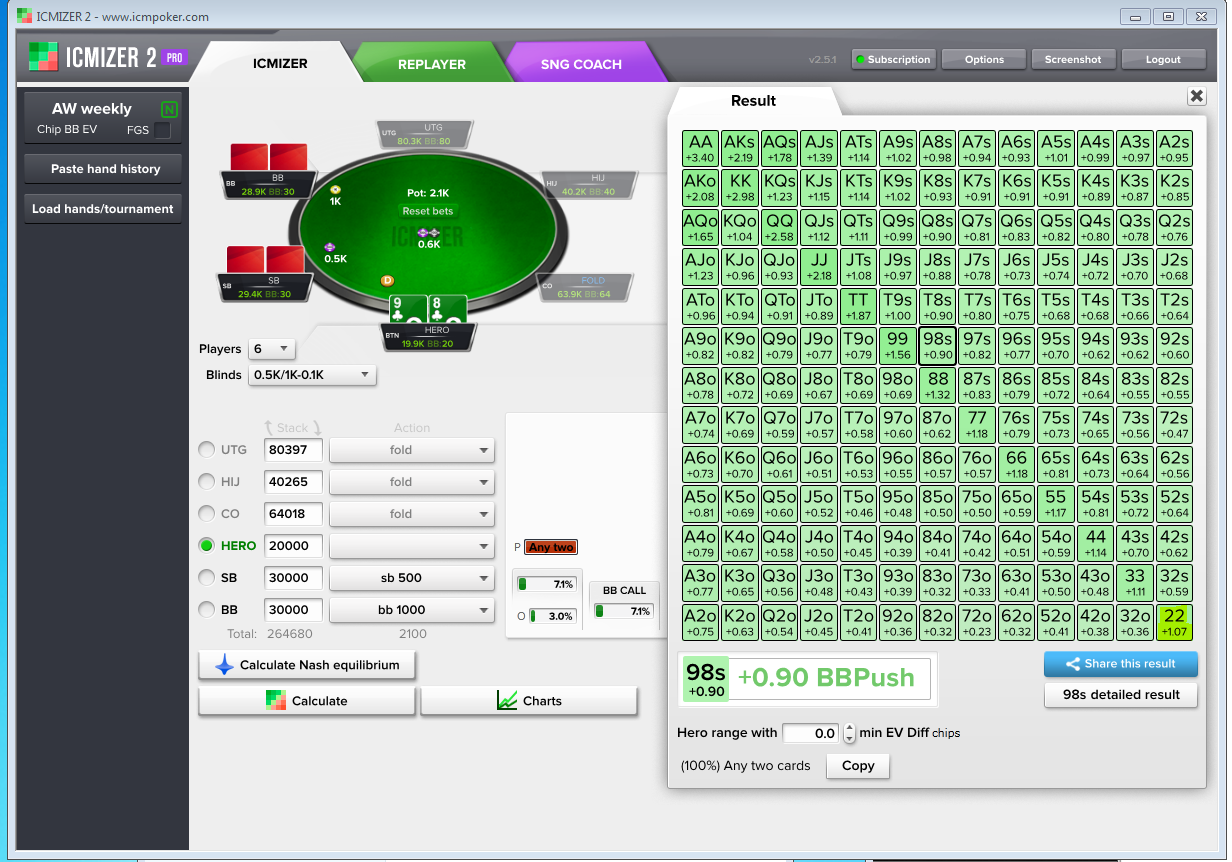This screenshot has width=1232, height=862.
Task: Click the HERO stack field 20000
Action: click(294, 546)
